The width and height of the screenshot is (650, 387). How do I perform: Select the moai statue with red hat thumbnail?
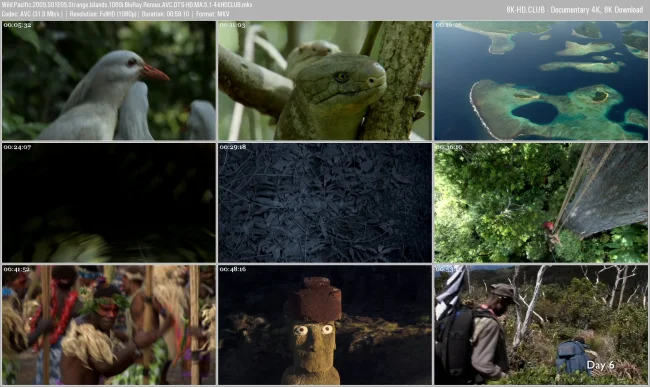[x=325, y=325]
